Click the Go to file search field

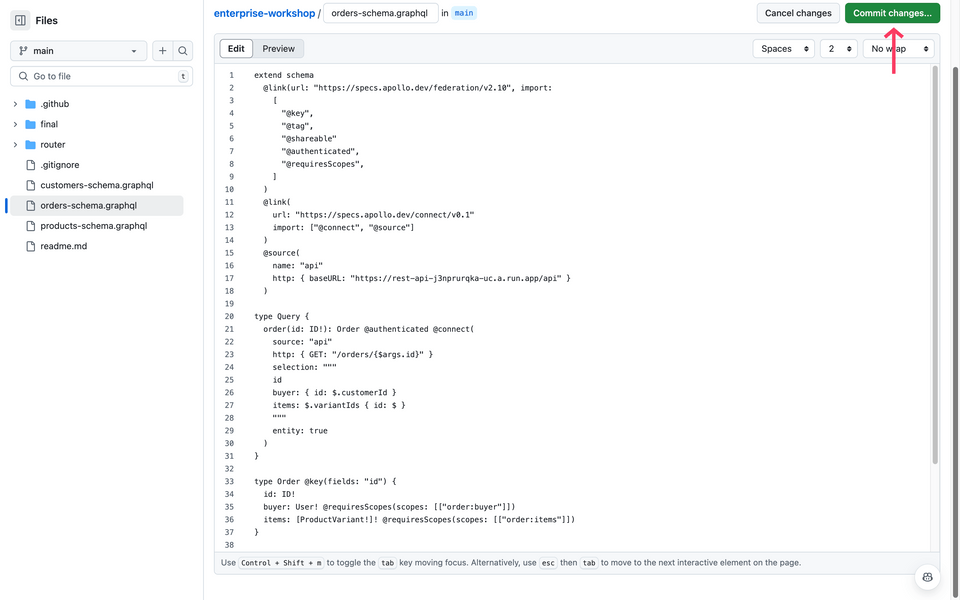pos(102,77)
